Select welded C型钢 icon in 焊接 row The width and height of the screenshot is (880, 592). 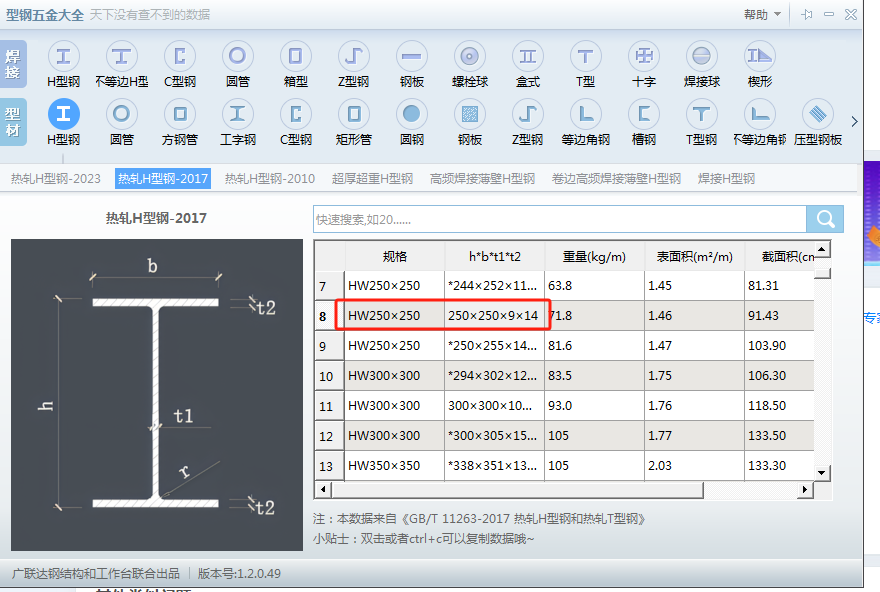coord(180,56)
